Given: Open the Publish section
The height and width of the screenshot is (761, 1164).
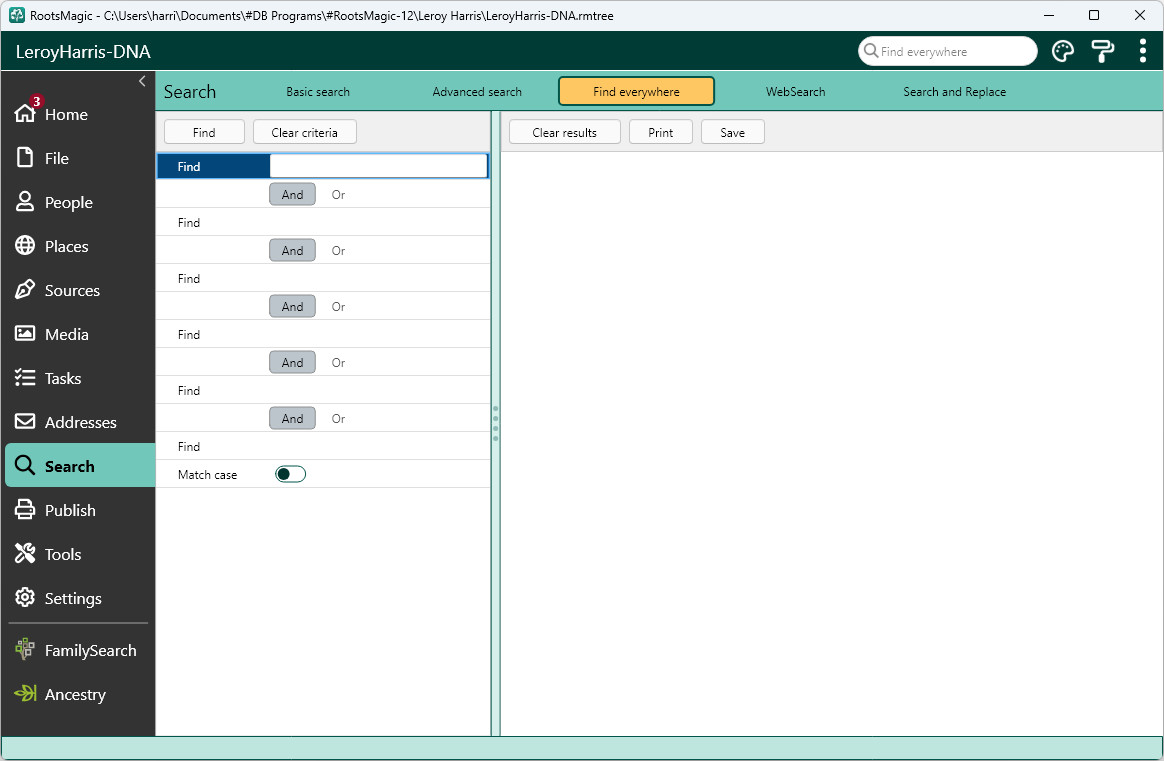Looking at the screenshot, I should coord(79,510).
